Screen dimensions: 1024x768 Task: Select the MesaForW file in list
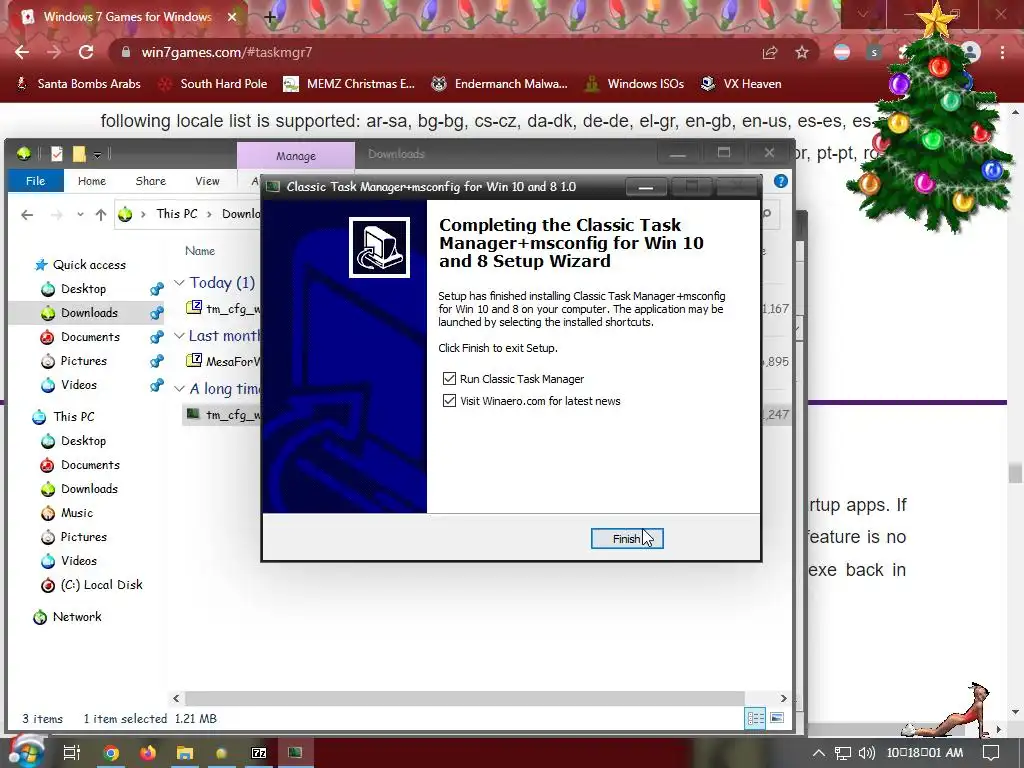pos(223,361)
